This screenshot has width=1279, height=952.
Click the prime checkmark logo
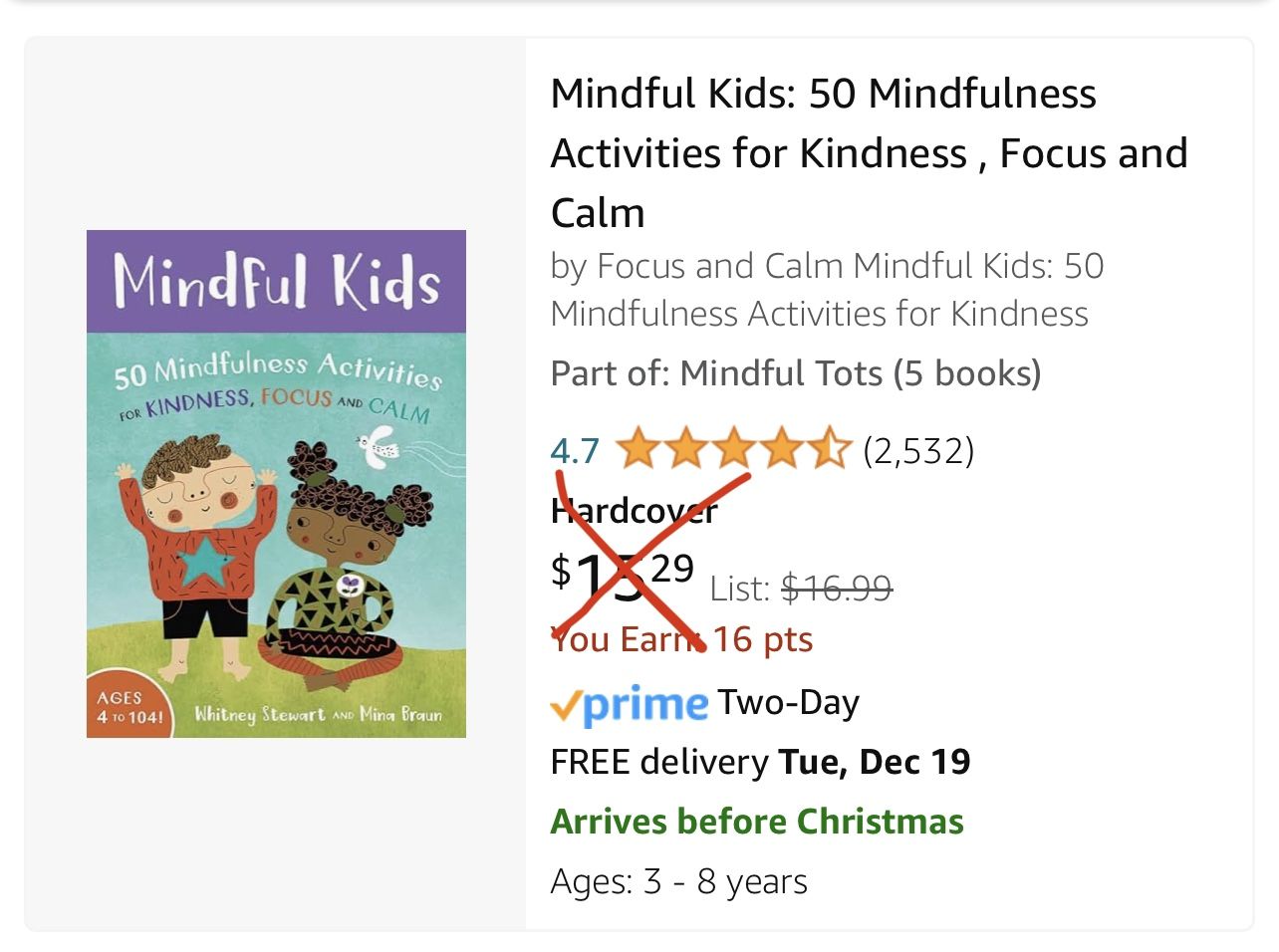pos(629,704)
